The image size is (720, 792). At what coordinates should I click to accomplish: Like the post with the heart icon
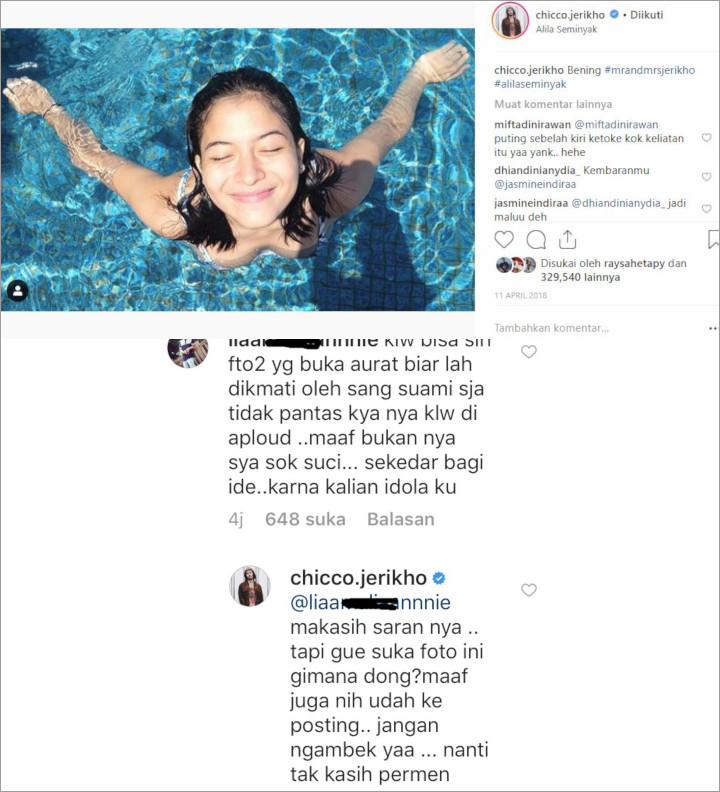tap(504, 239)
